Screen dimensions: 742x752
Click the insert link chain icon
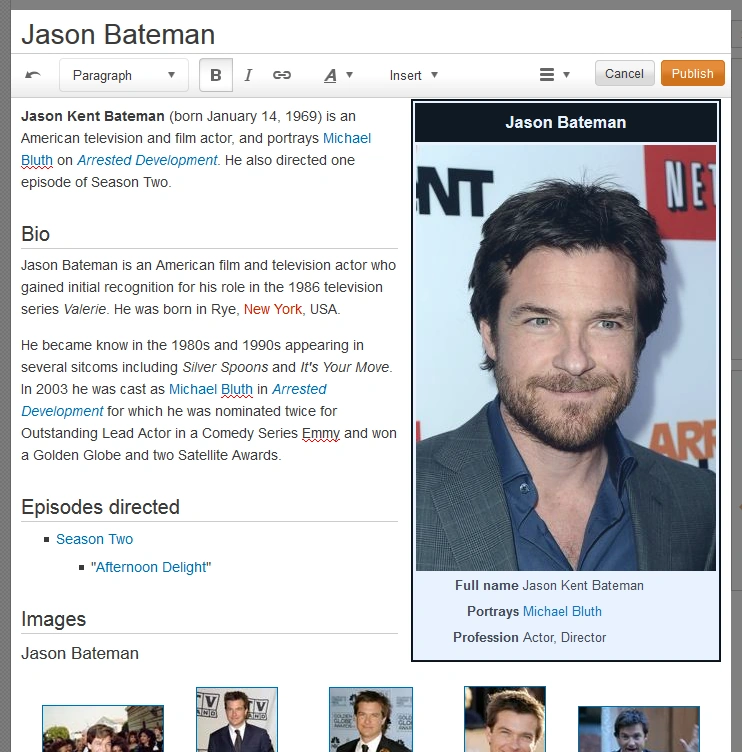[x=282, y=75]
